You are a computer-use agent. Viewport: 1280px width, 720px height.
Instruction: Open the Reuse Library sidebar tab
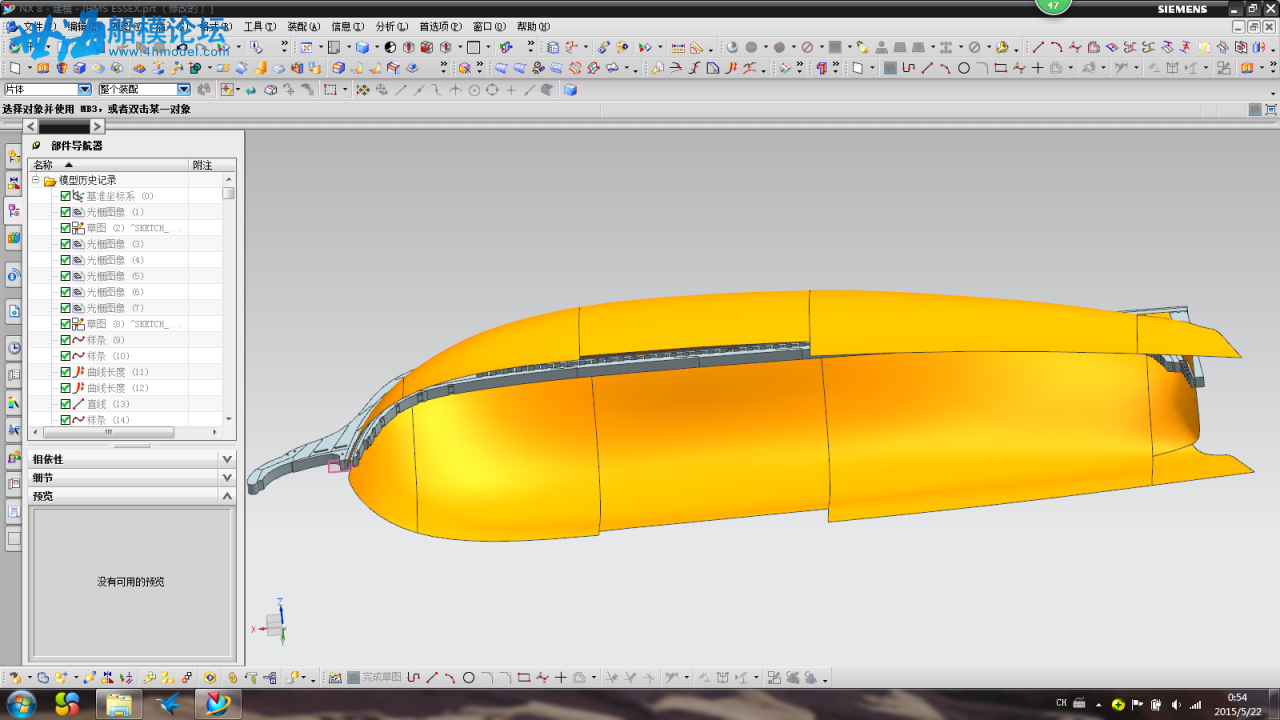pyautogui.click(x=13, y=238)
